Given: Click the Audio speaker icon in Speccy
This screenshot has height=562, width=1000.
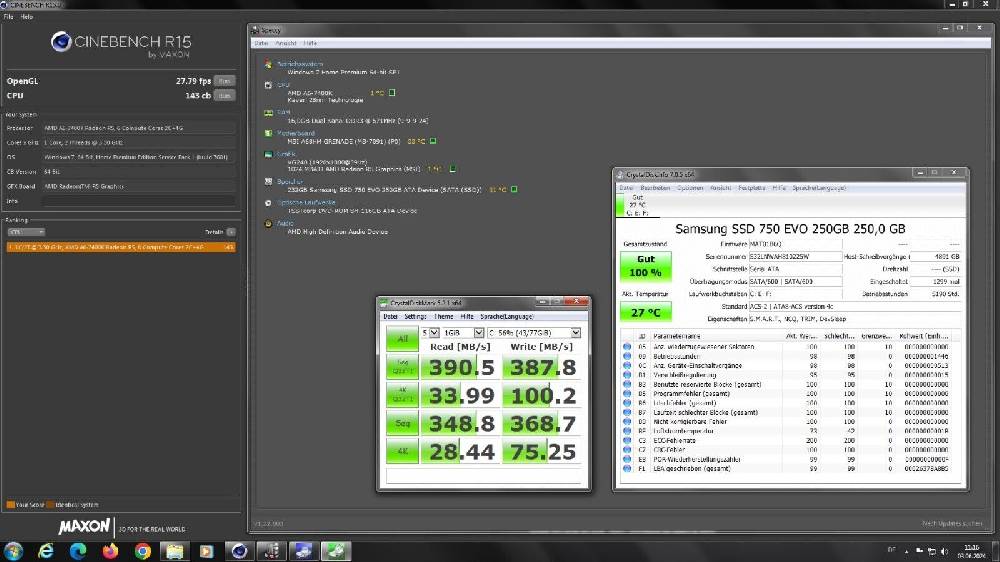Looking at the screenshot, I should (x=268, y=224).
